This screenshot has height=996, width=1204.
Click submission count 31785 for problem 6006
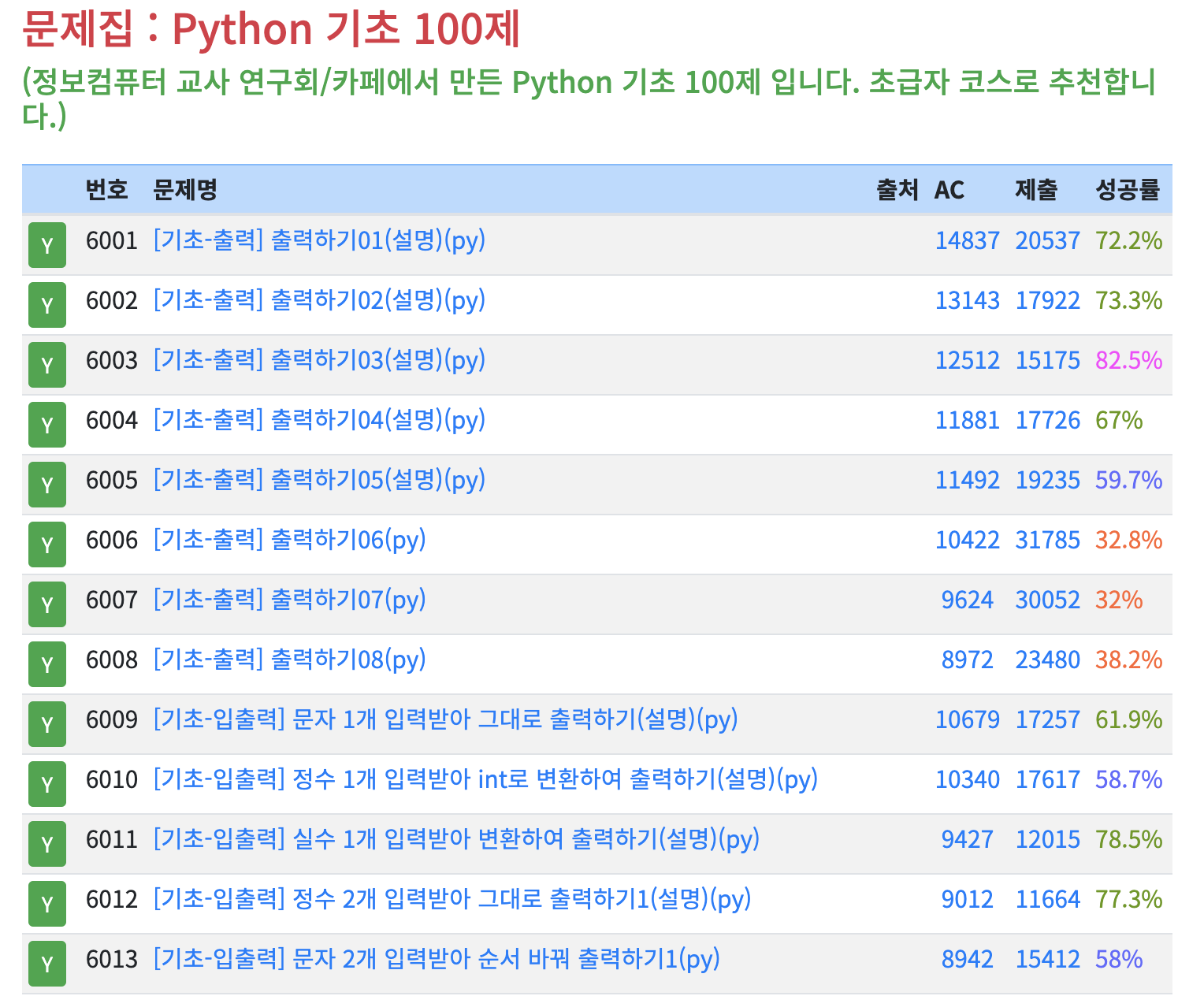pyautogui.click(x=1047, y=540)
